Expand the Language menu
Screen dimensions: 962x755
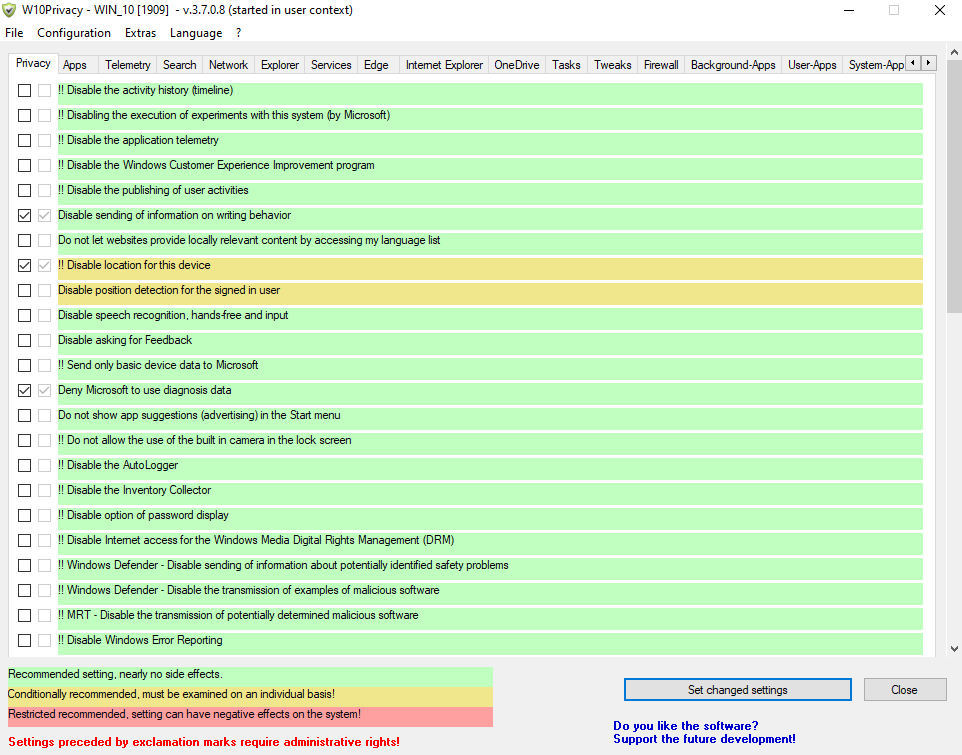click(196, 33)
